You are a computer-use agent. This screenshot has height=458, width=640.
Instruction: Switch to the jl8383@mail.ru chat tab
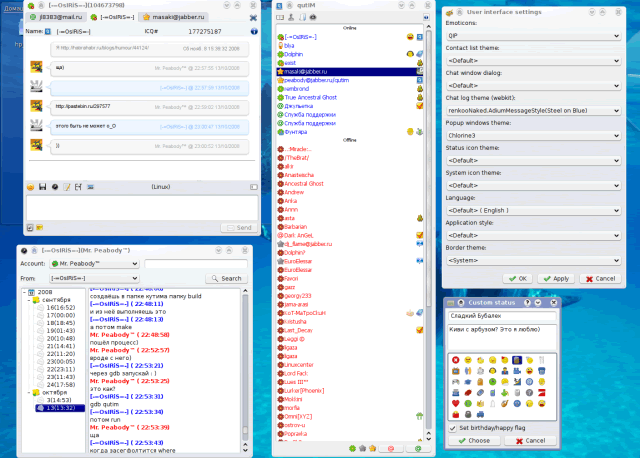[x=56, y=17]
